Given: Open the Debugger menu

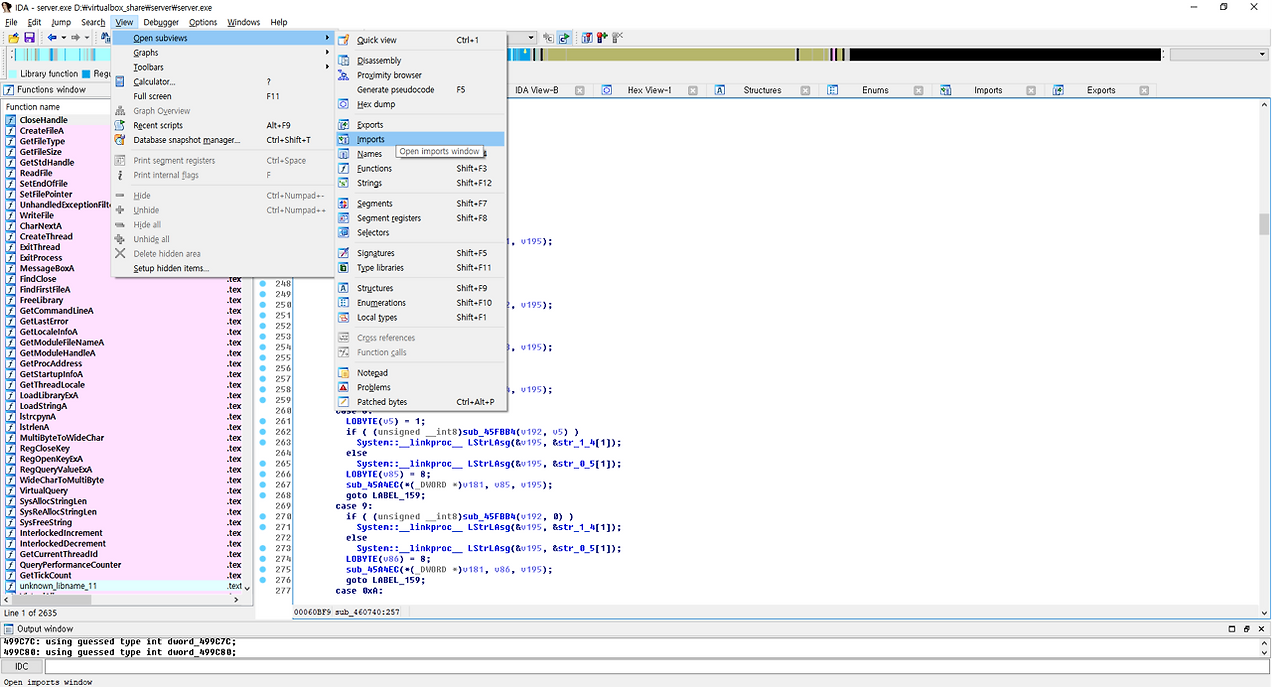Looking at the screenshot, I should tap(161, 22).
